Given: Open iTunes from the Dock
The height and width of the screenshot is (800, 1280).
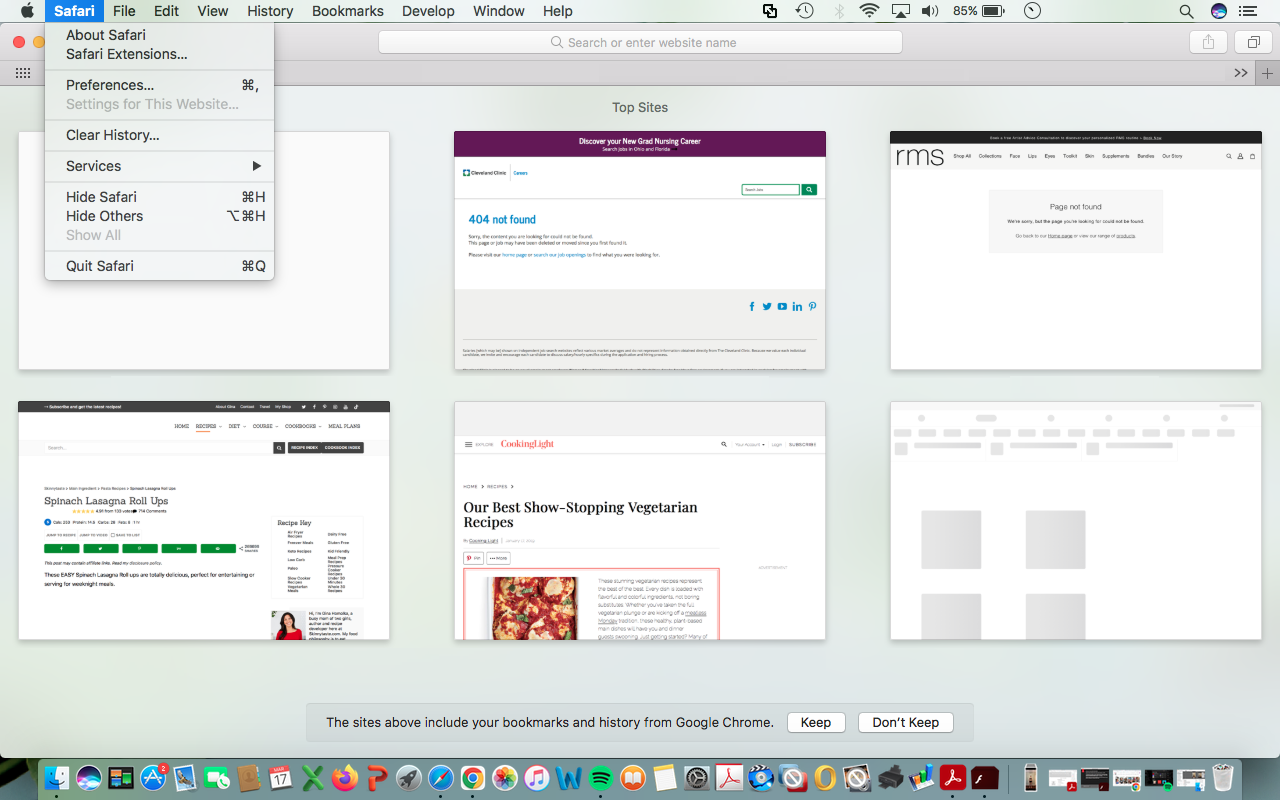Looking at the screenshot, I should [537, 778].
